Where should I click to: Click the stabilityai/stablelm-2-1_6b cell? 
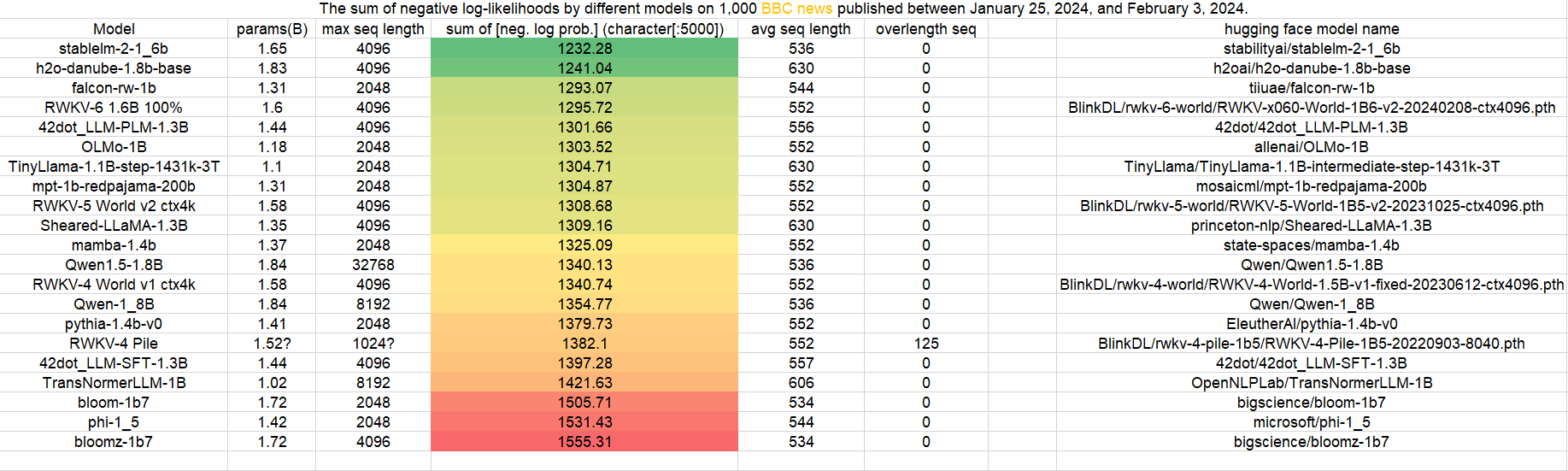[x=1312, y=49]
